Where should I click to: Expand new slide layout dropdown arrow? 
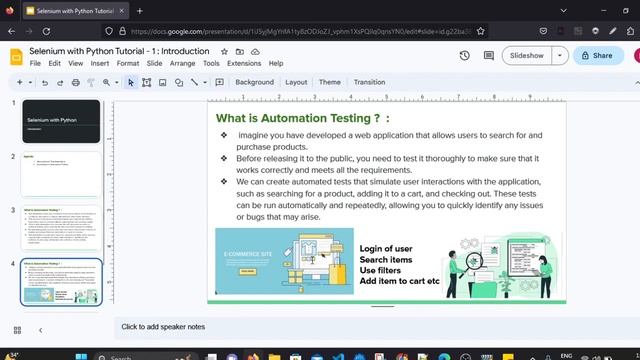coord(30,82)
